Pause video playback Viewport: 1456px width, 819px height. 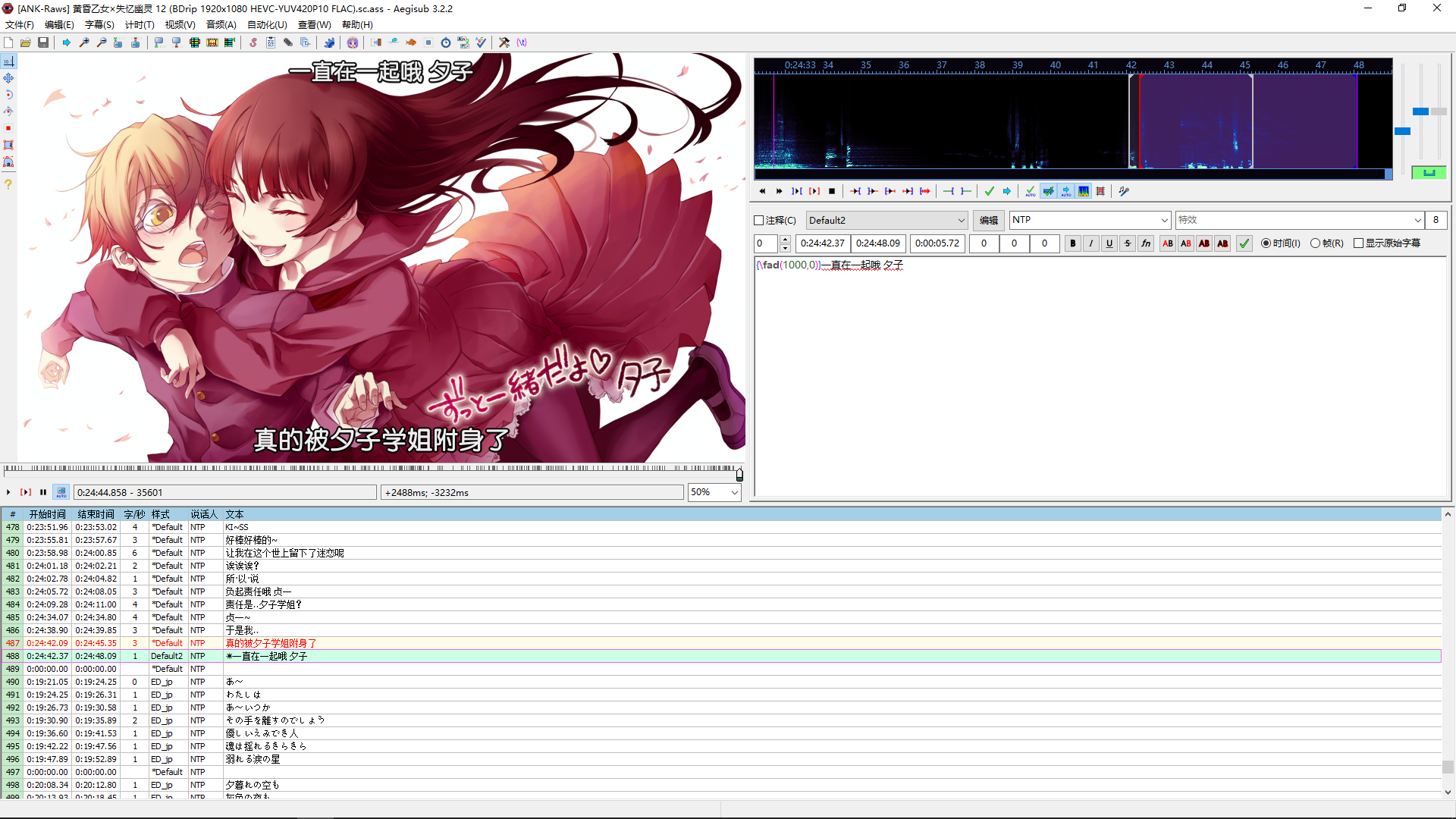(43, 492)
